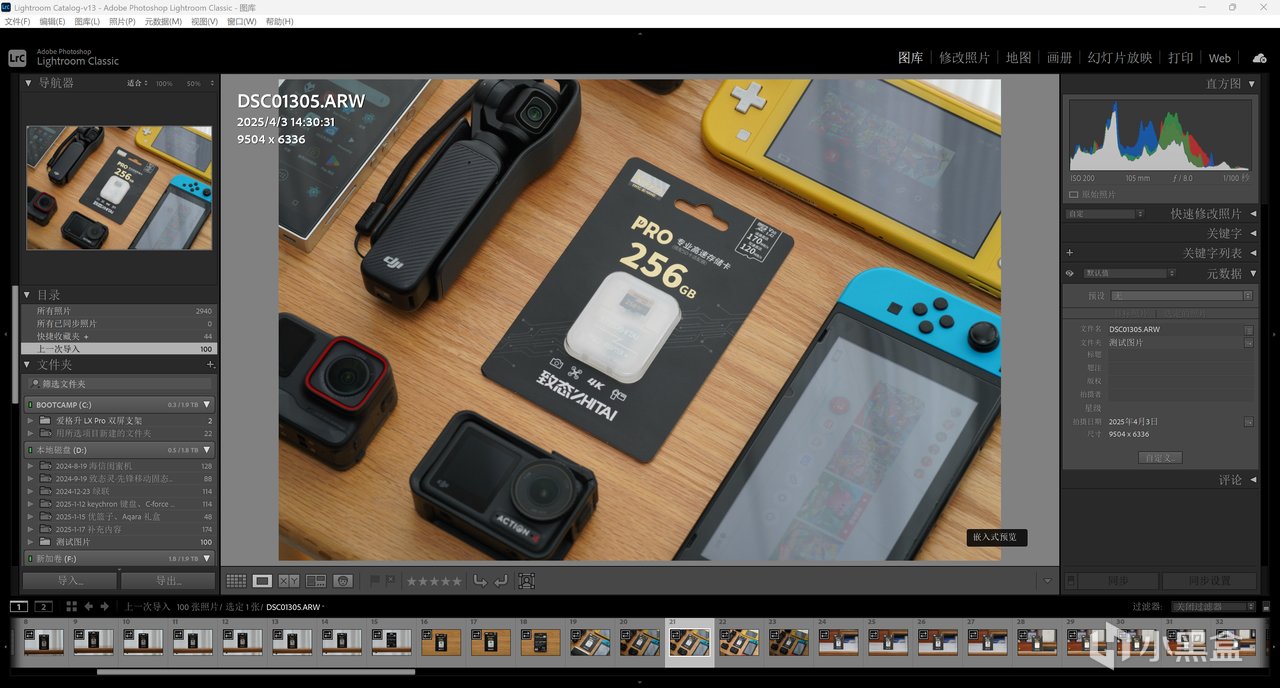Click the icon beside file name field
1280x688 pixels.
coord(1248,329)
